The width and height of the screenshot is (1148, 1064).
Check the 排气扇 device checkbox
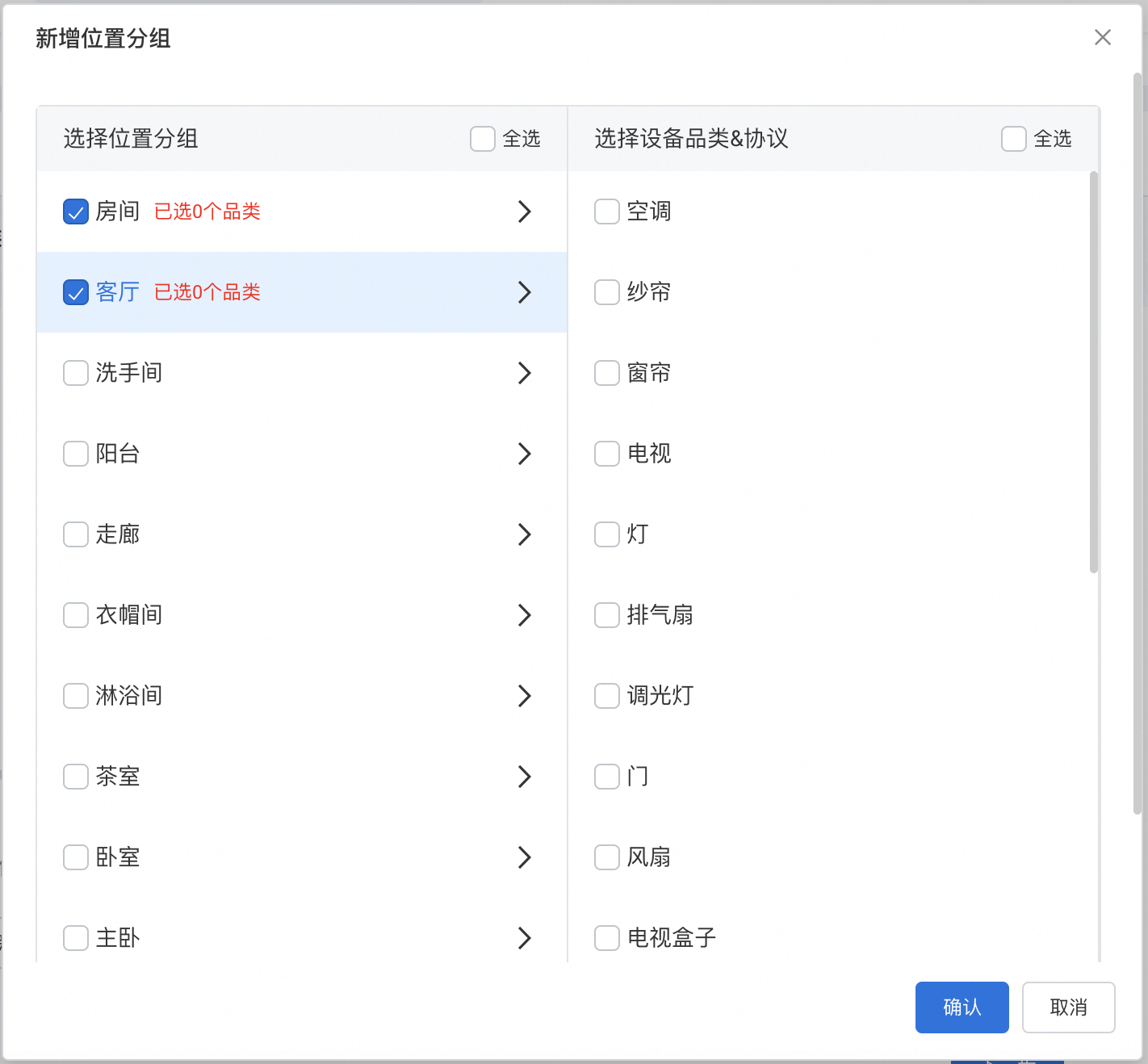(607, 615)
